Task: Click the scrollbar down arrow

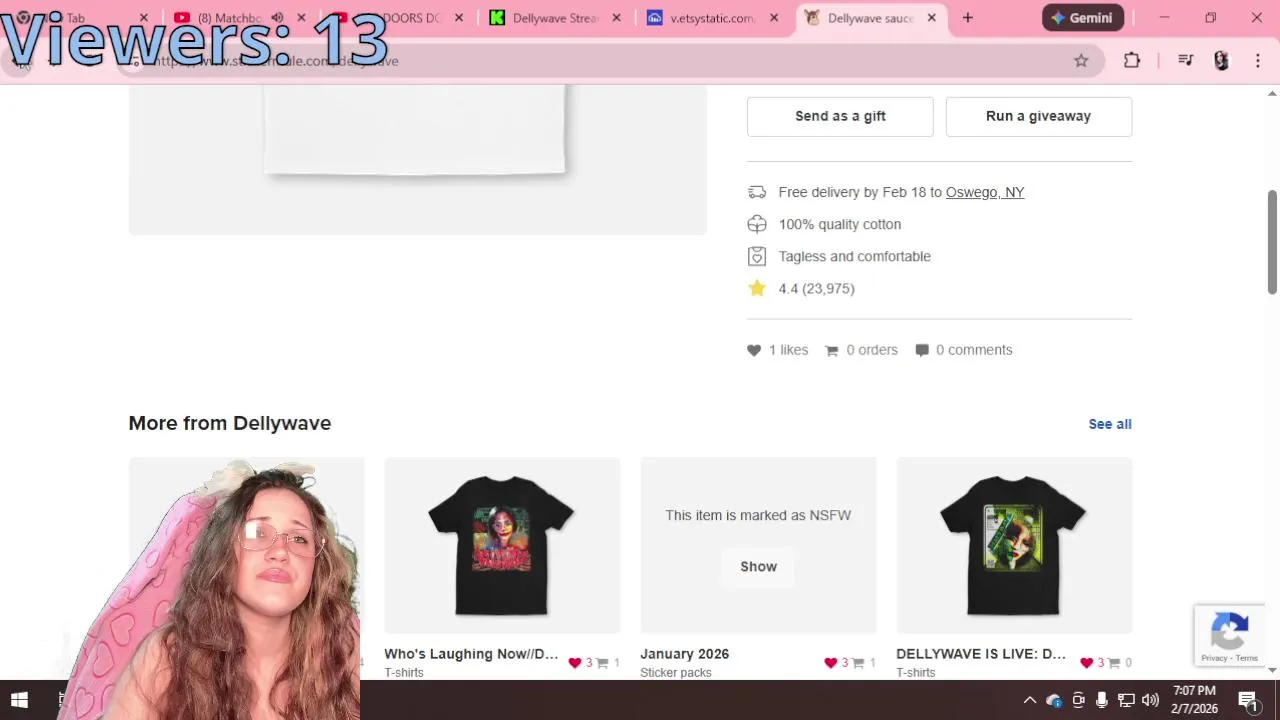Action: click(1272, 671)
